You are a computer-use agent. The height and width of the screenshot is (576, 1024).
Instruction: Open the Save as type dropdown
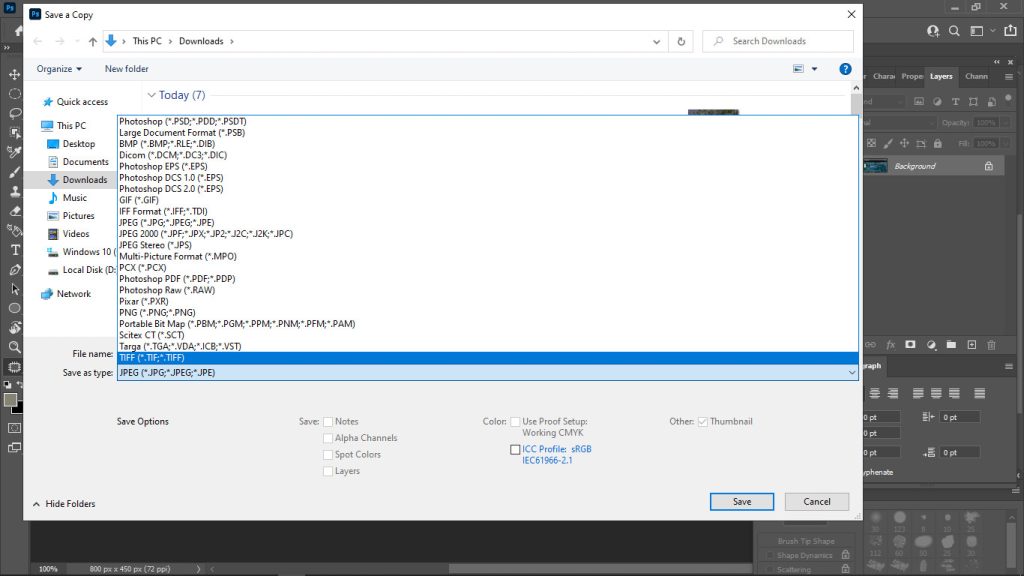(x=488, y=373)
